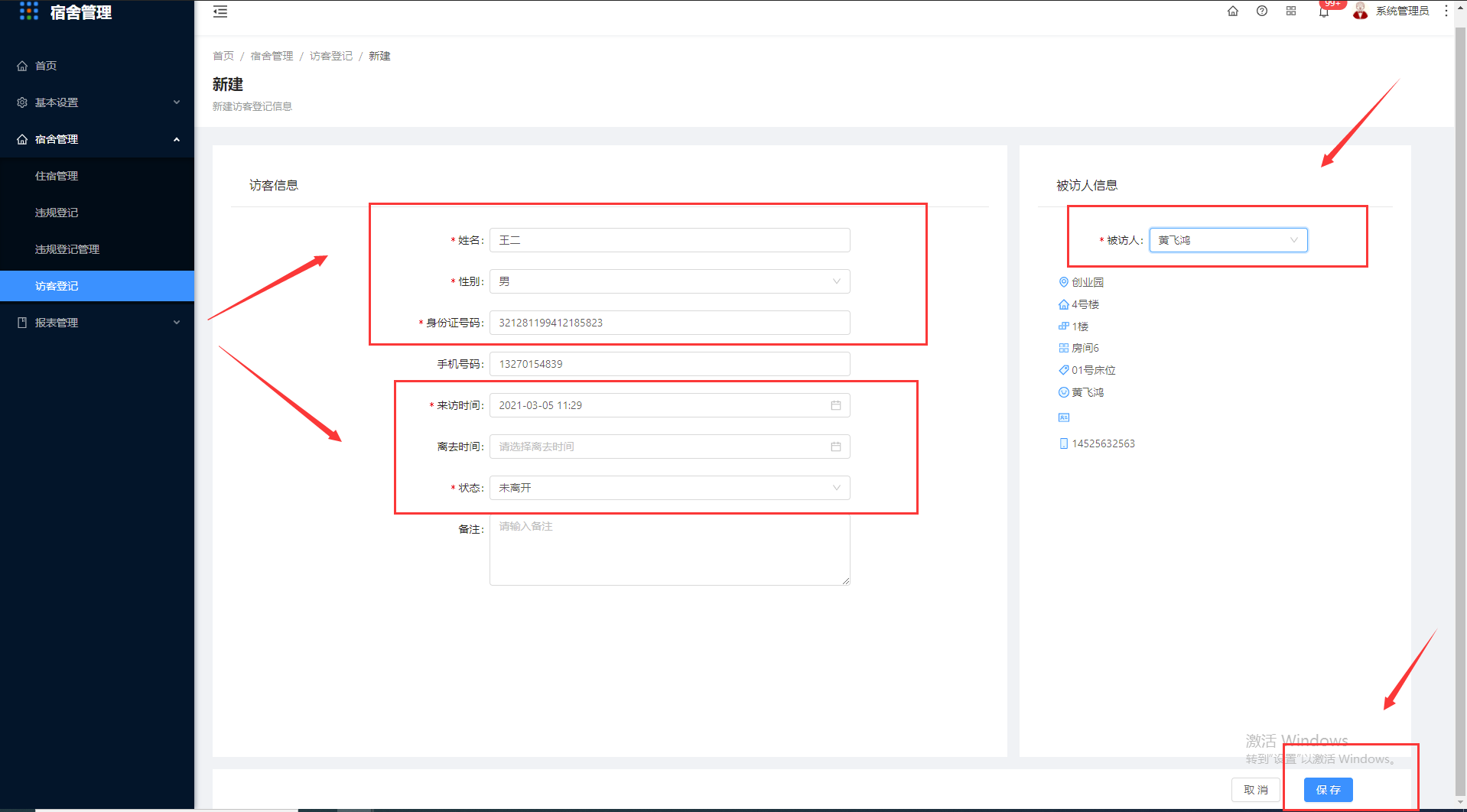Cancel the form with 取消
The height and width of the screenshot is (812, 1467).
point(1256,790)
